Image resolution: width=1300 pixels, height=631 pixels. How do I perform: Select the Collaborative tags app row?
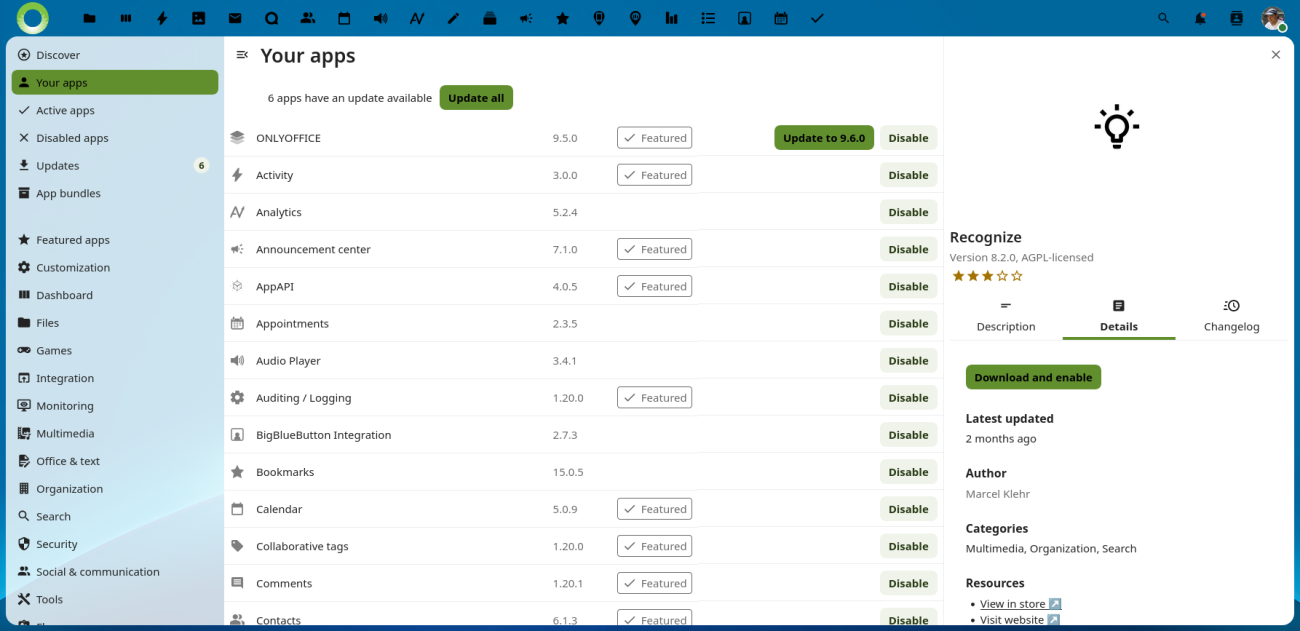[583, 546]
